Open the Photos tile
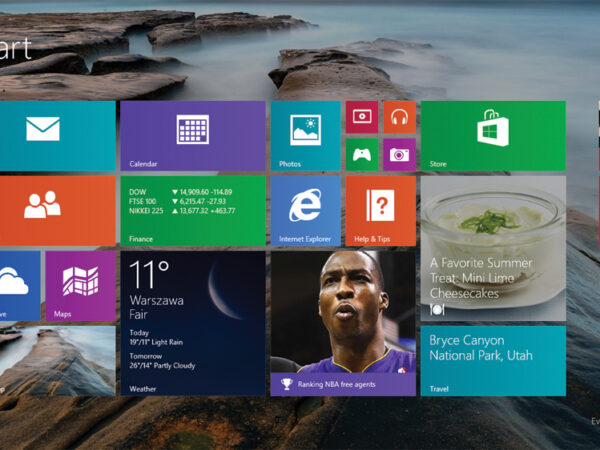The width and height of the screenshot is (600, 450). click(x=305, y=136)
